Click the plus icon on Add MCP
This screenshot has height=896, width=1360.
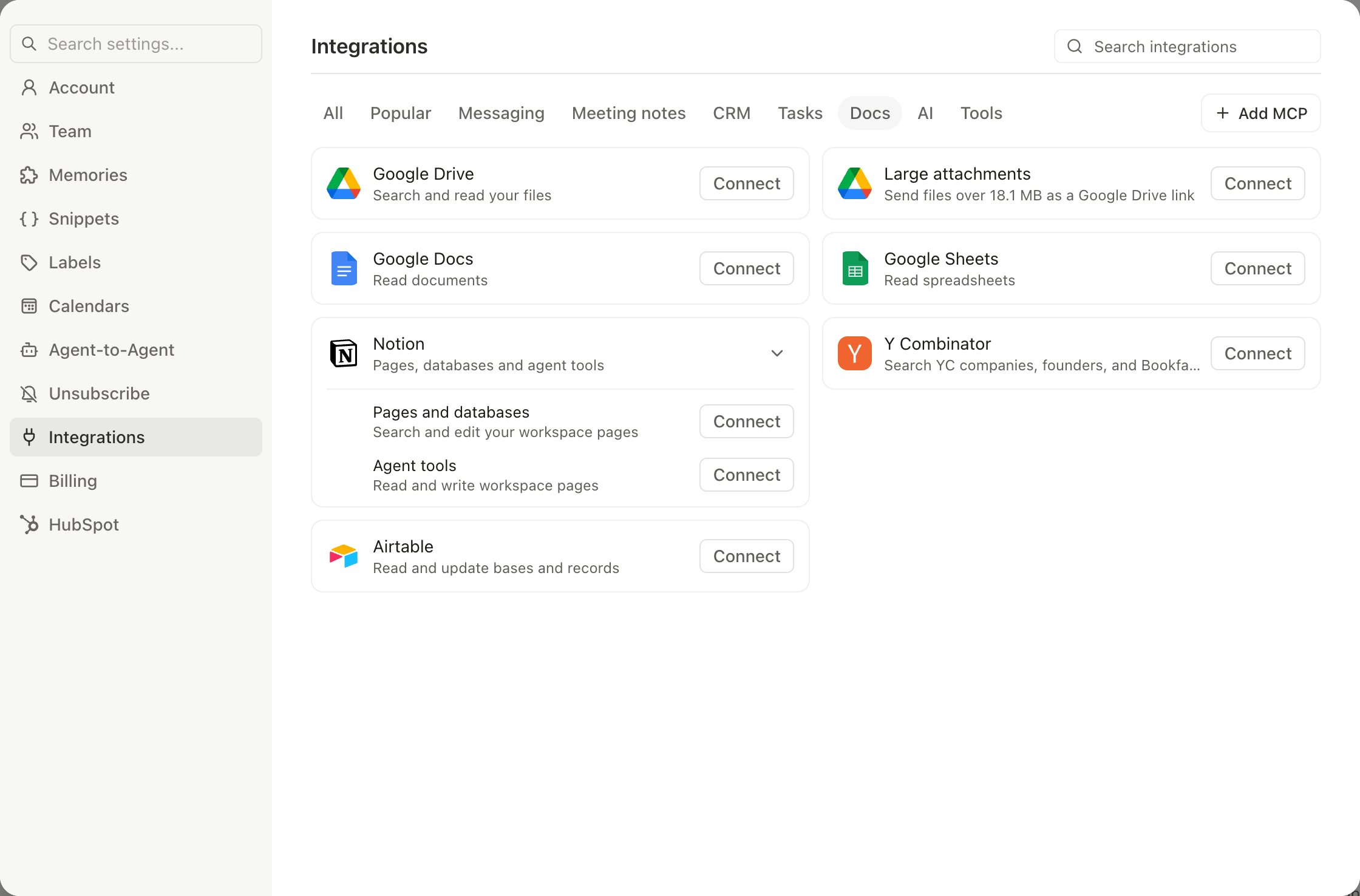(1223, 113)
